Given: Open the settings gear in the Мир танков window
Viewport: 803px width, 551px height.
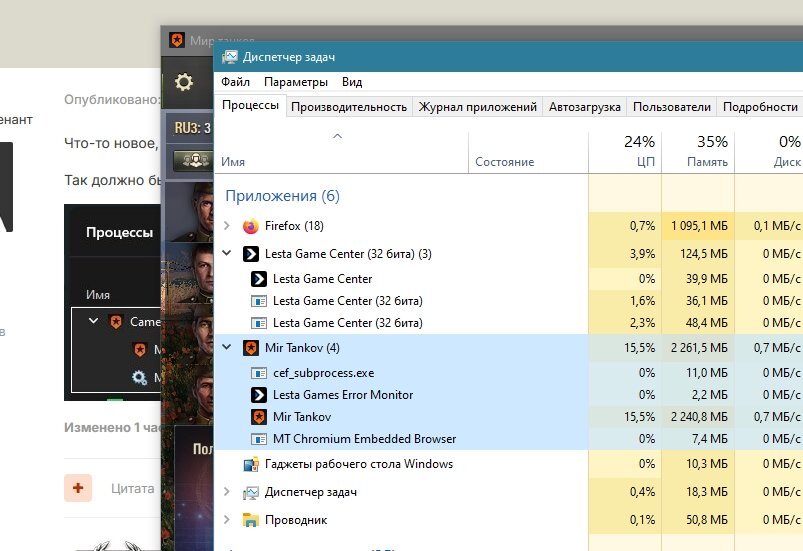Looking at the screenshot, I should (x=184, y=82).
